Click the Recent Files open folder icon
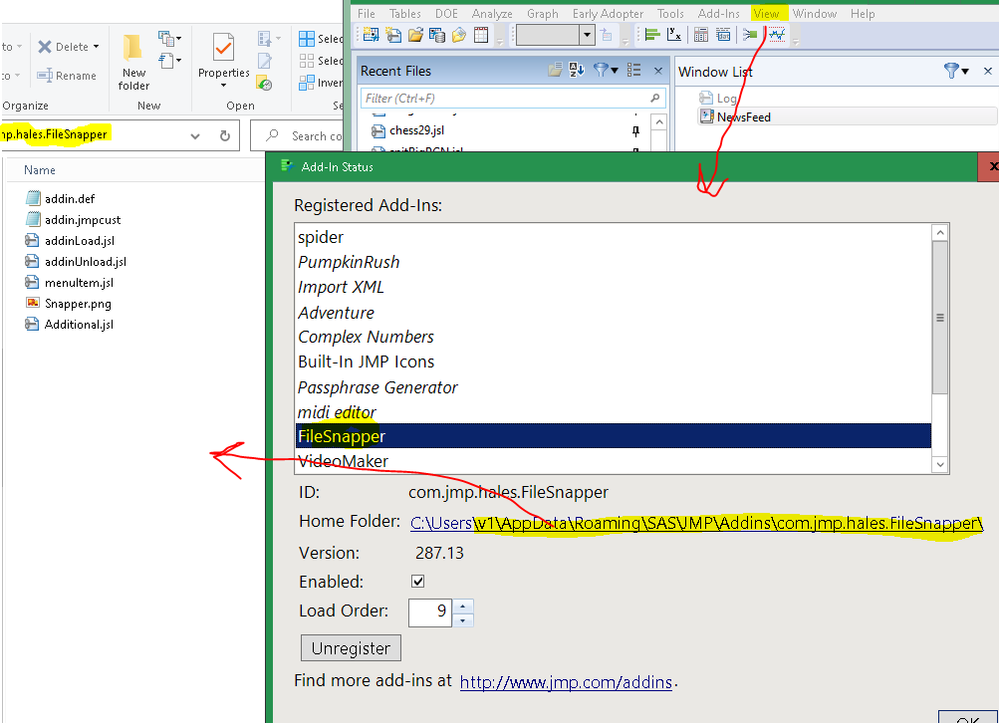This screenshot has width=999, height=723. pos(555,70)
